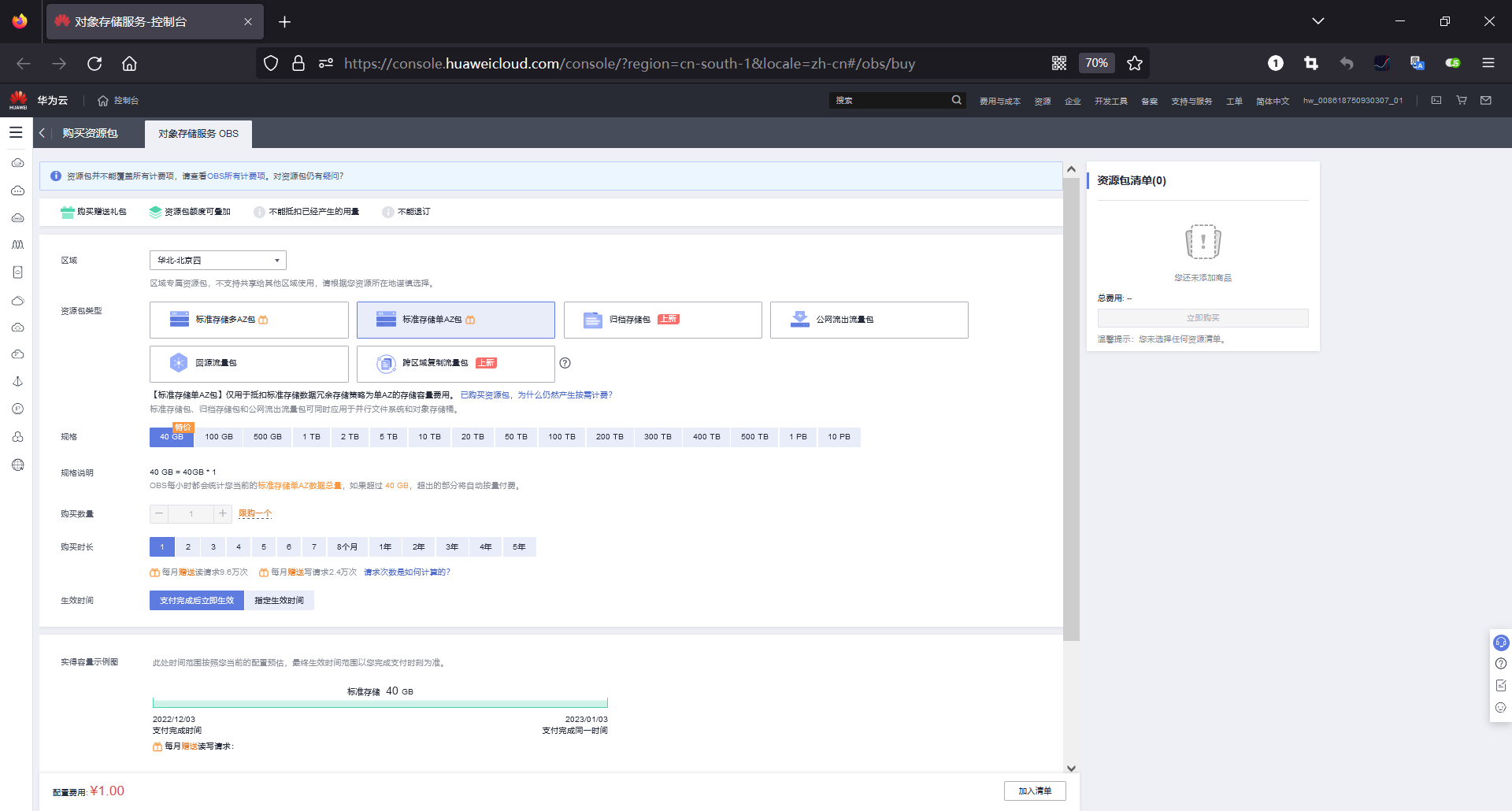Click the search magnifier icon in the console header
1512x811 pixels.
956,100
